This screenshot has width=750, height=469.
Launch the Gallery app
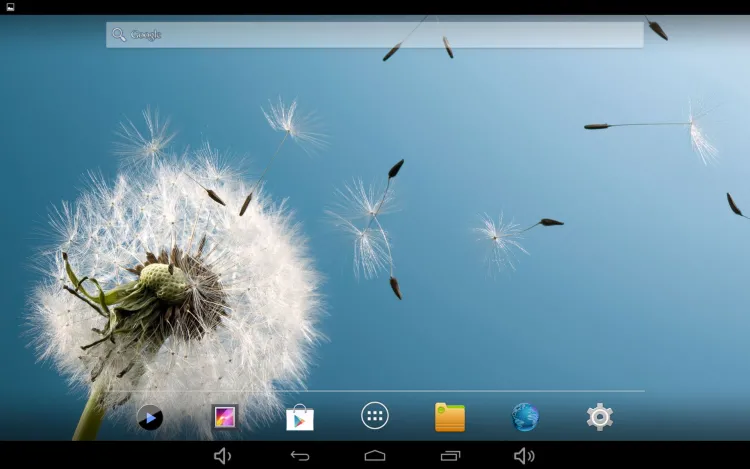[x=225, y=417]
